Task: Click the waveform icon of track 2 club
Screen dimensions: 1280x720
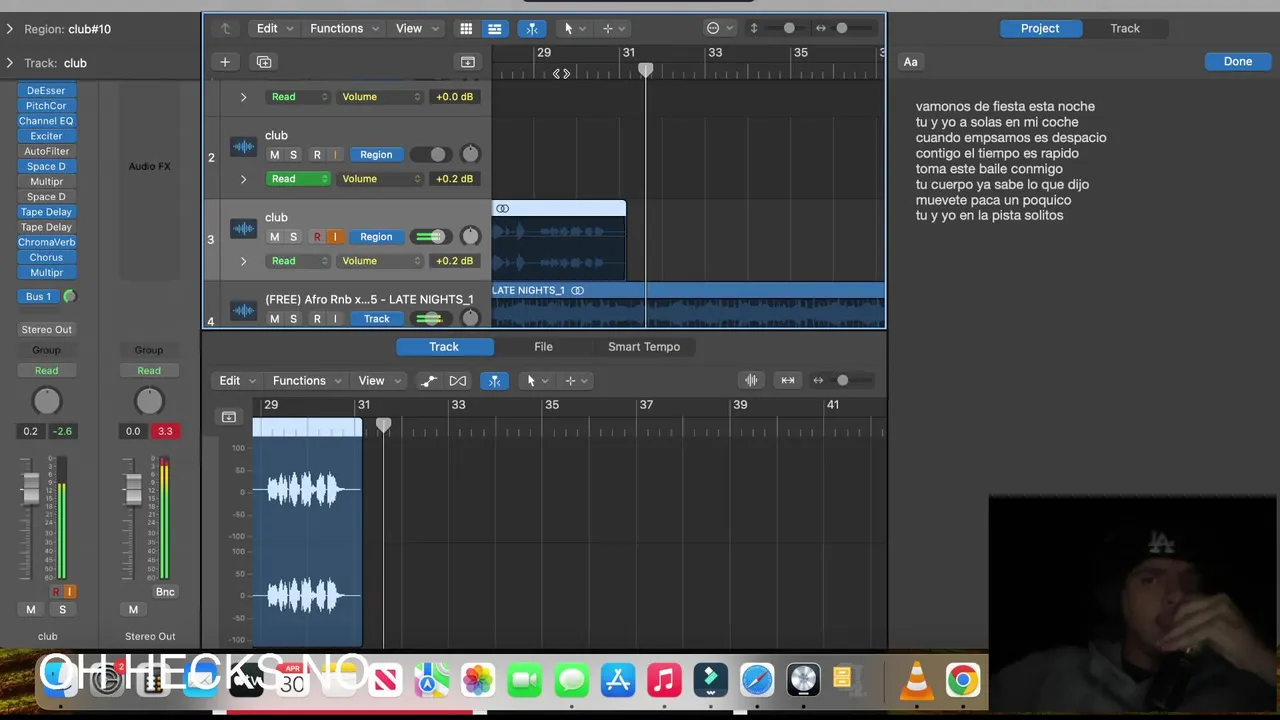Action: [243, 147]
